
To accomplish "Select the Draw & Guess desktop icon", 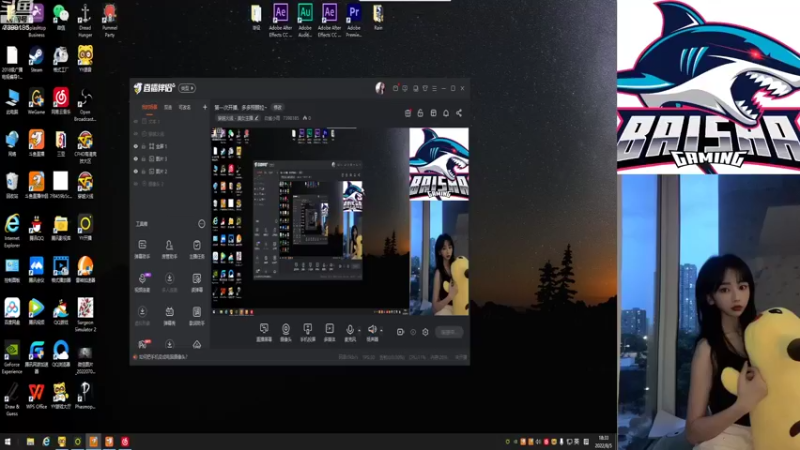I will (x=12, y=398).
